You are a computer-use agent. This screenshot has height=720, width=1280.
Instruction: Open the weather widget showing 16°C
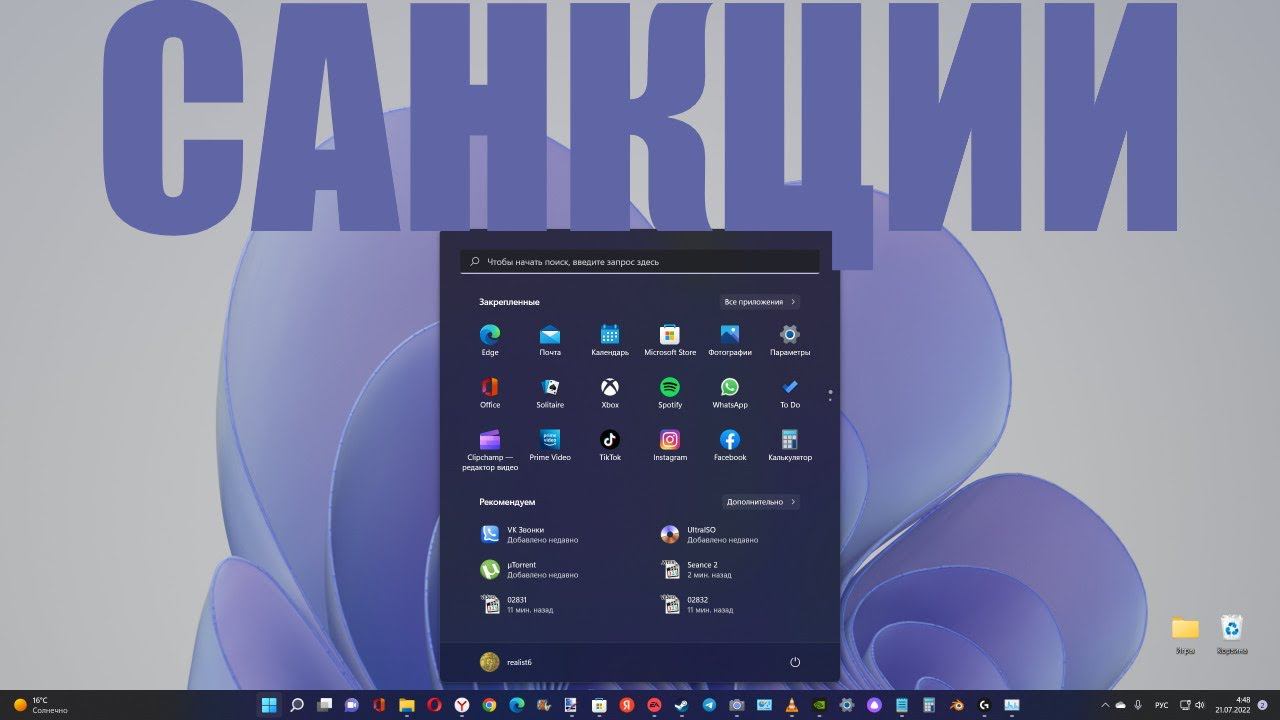(x=40, y=705)
